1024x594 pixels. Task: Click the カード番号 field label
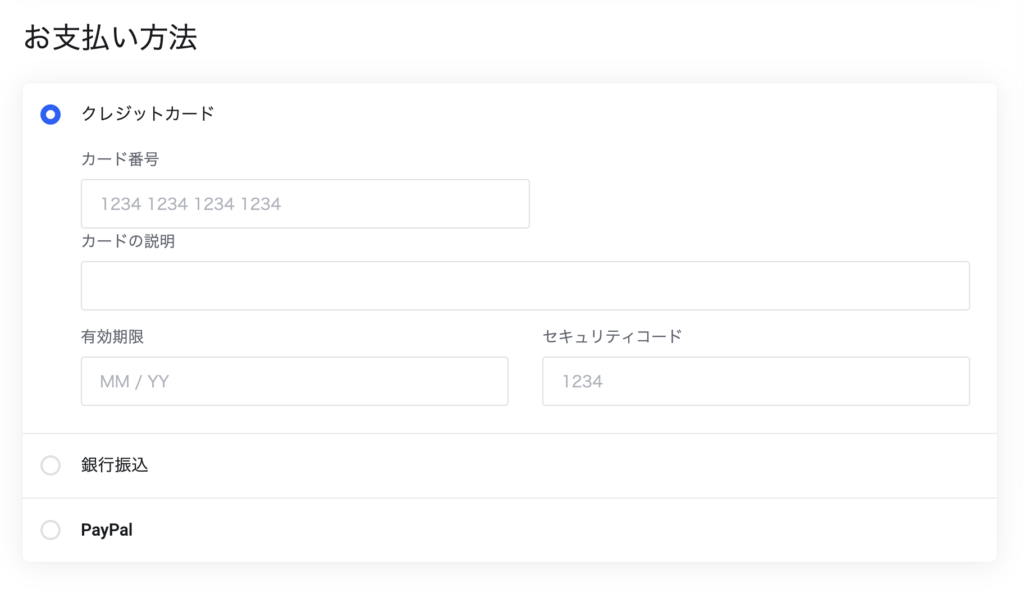point(120,159)
